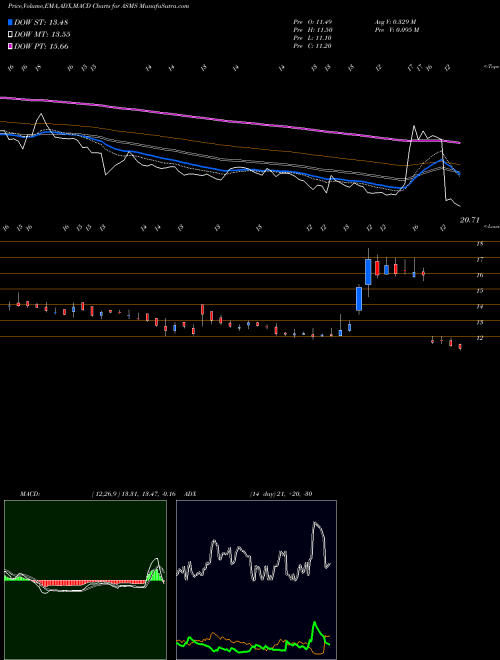Click the Avg V average volume value
Image resolution: width=500 pixels, height=660 pixels.
tap(395, 22)
